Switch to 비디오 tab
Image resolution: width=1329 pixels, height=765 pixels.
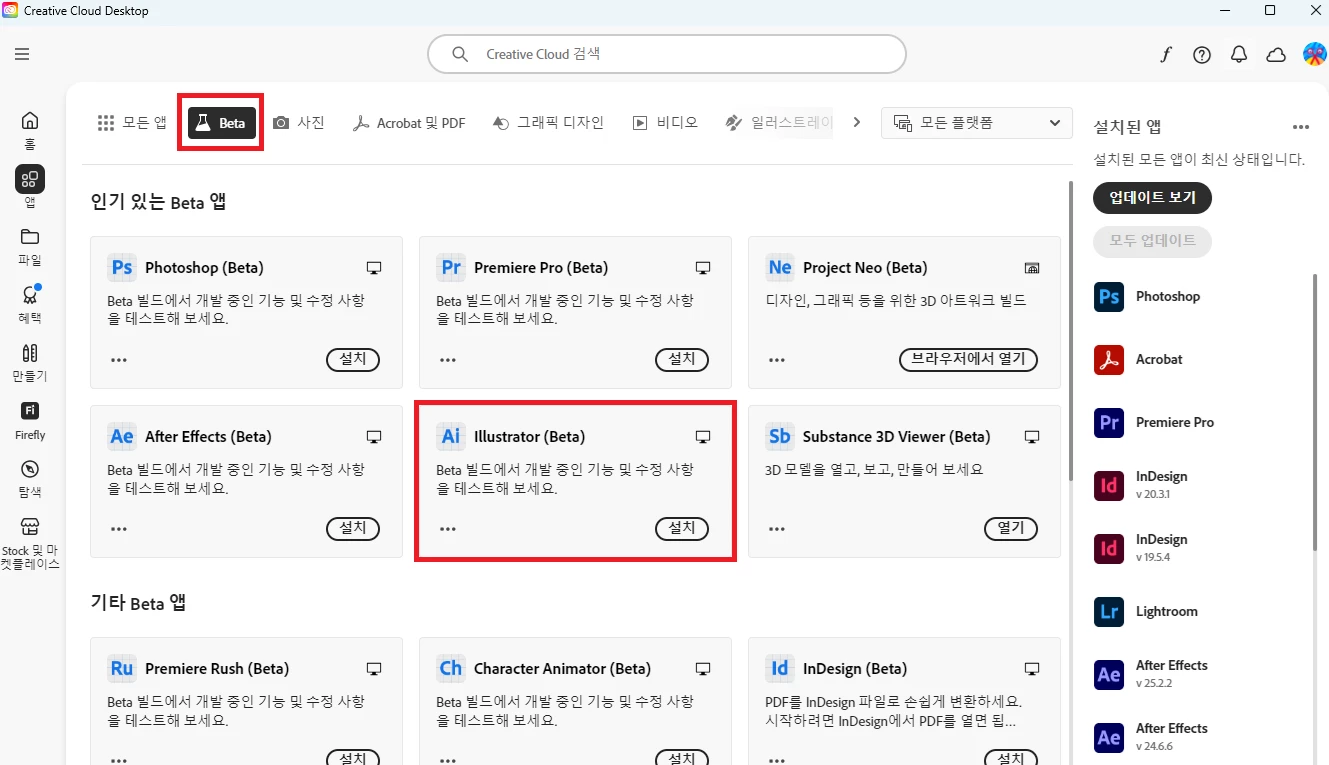tap(665, 123)
